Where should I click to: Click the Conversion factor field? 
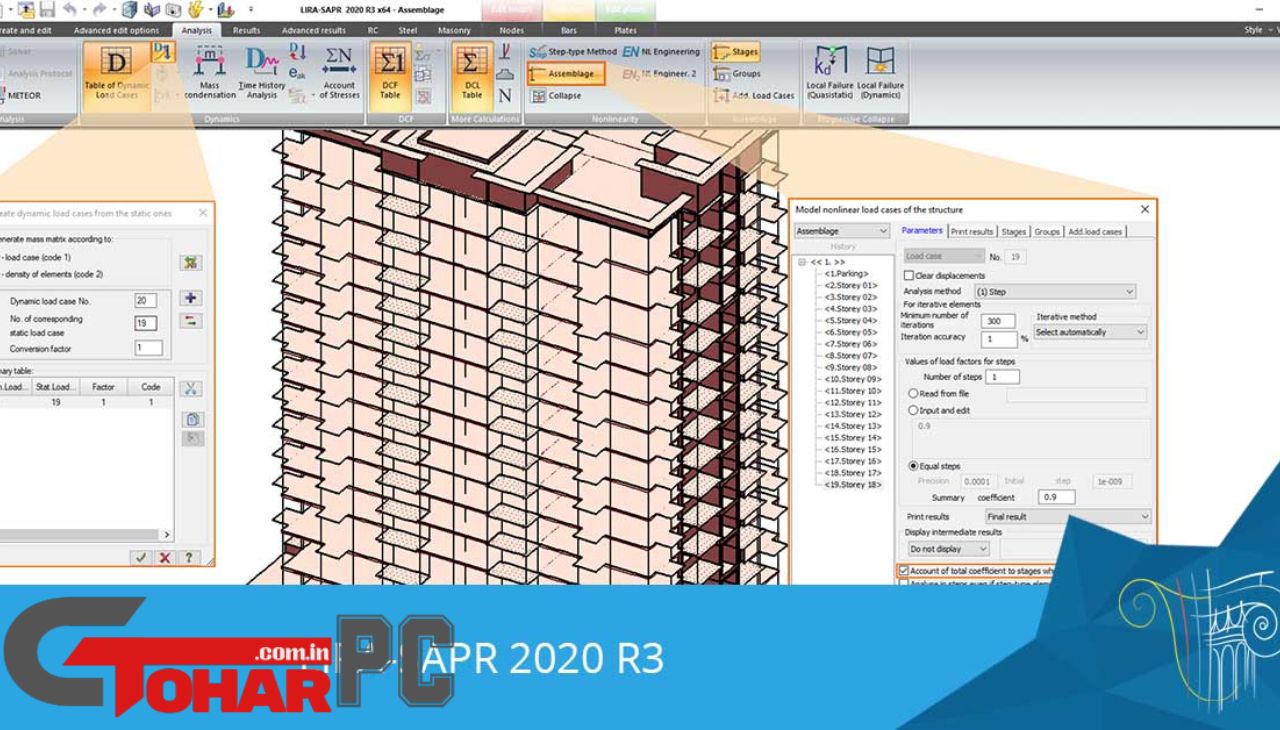pos(148,349)
